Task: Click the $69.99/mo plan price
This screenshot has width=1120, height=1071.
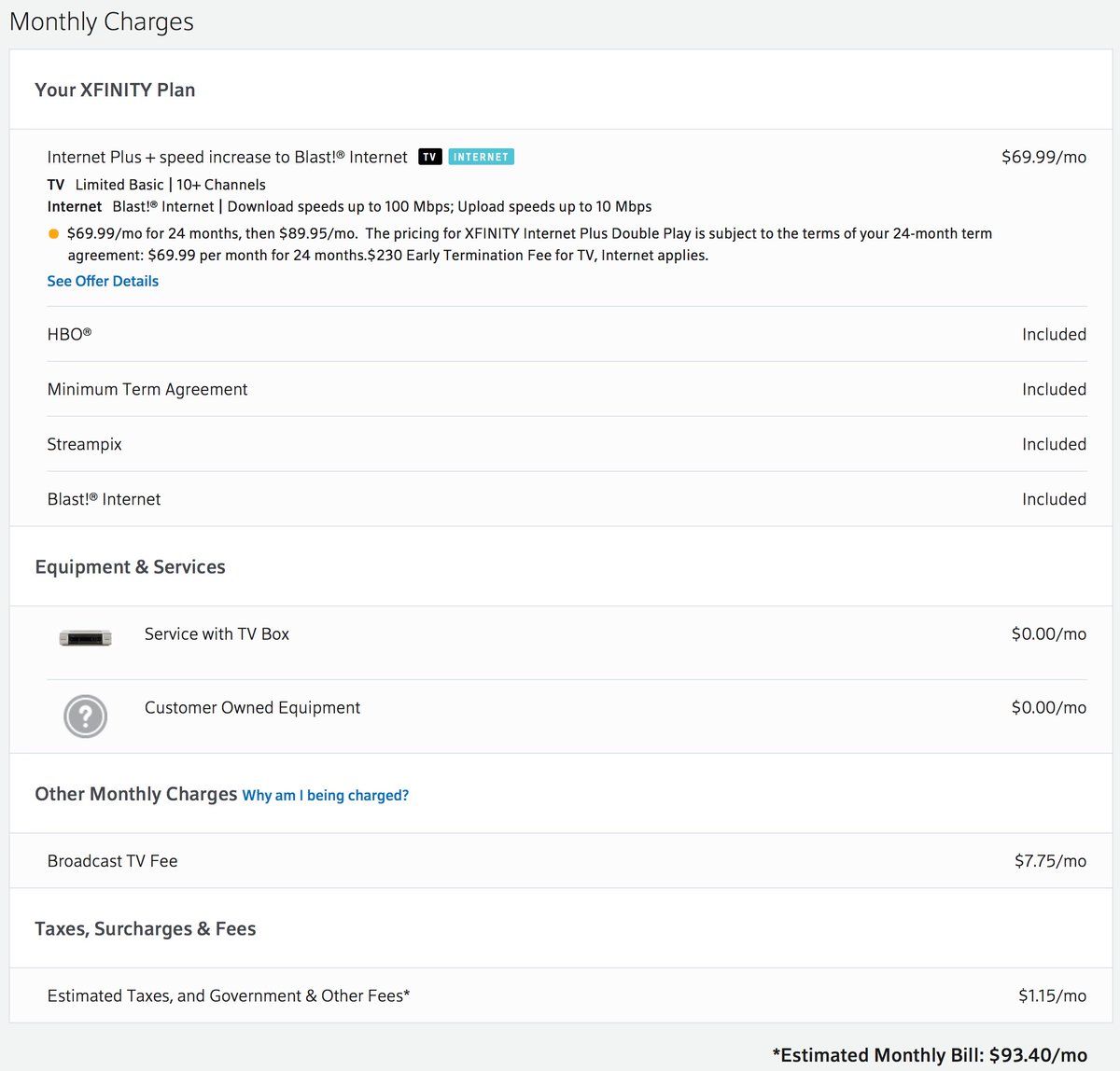Action: pos(1043,157)
